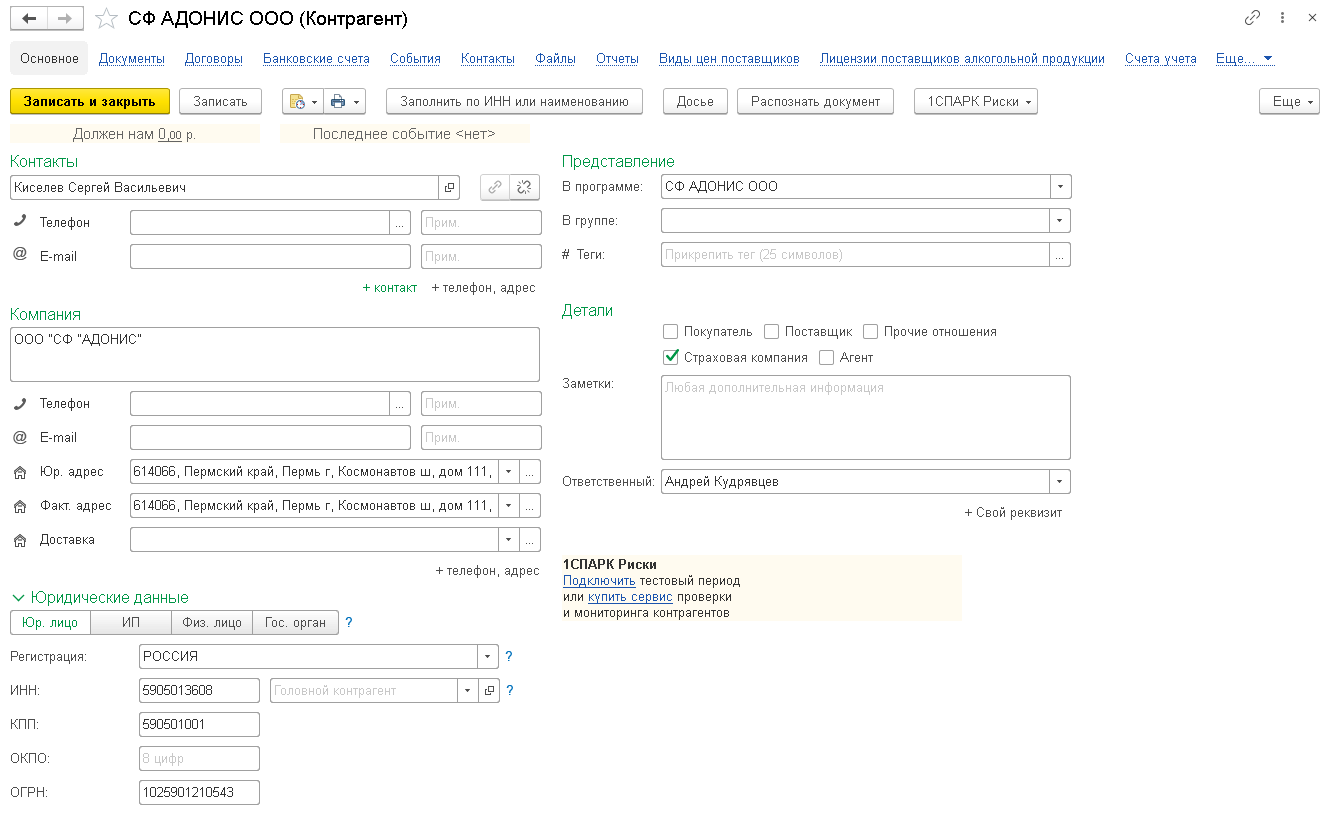The width and height of the screenshot is (1325, 820).
Task: Click inside the Заметки text area
Action: tap(866, 417)
